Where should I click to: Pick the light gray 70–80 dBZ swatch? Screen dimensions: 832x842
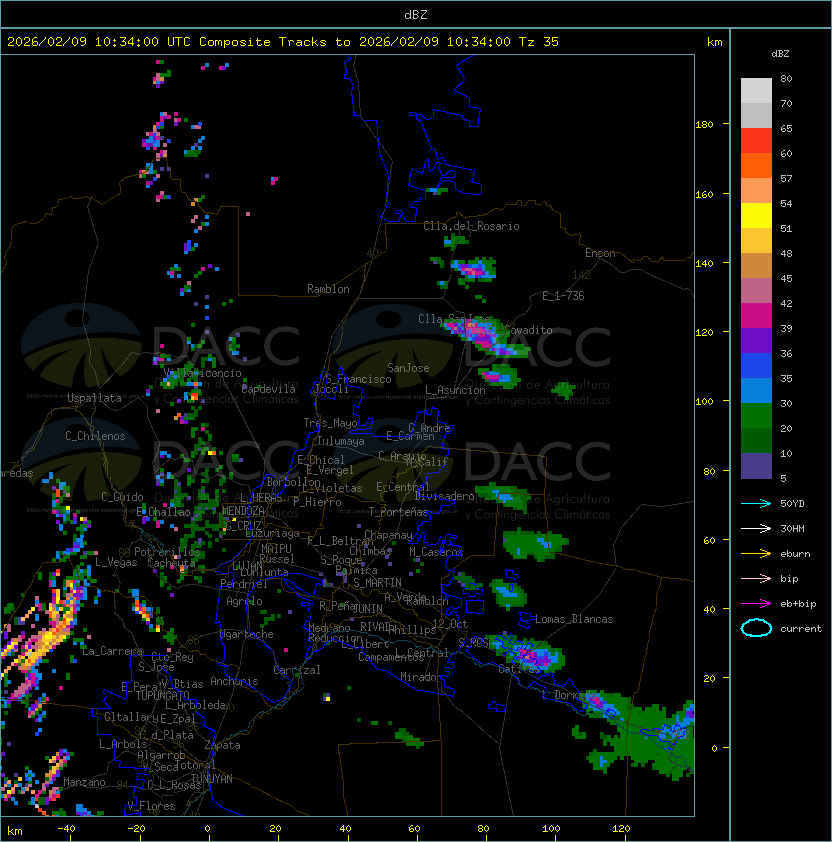coord(756,90)
